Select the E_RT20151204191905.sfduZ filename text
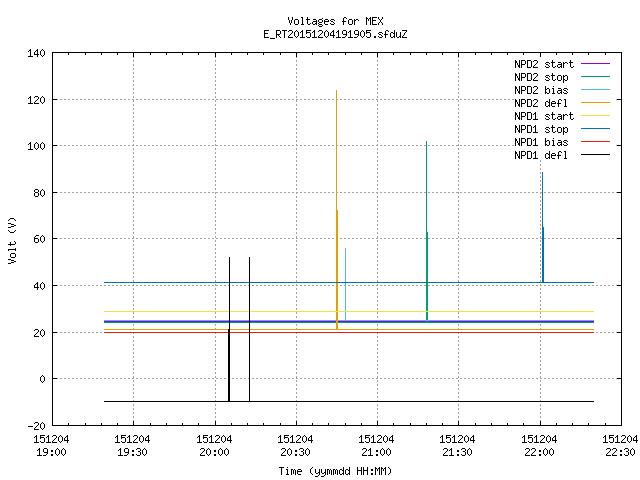The image size is (640, 480). coord(335,34)
